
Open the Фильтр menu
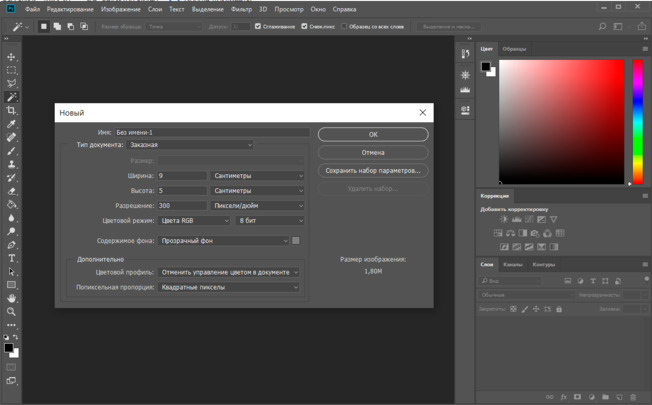[x=242, y=8]
